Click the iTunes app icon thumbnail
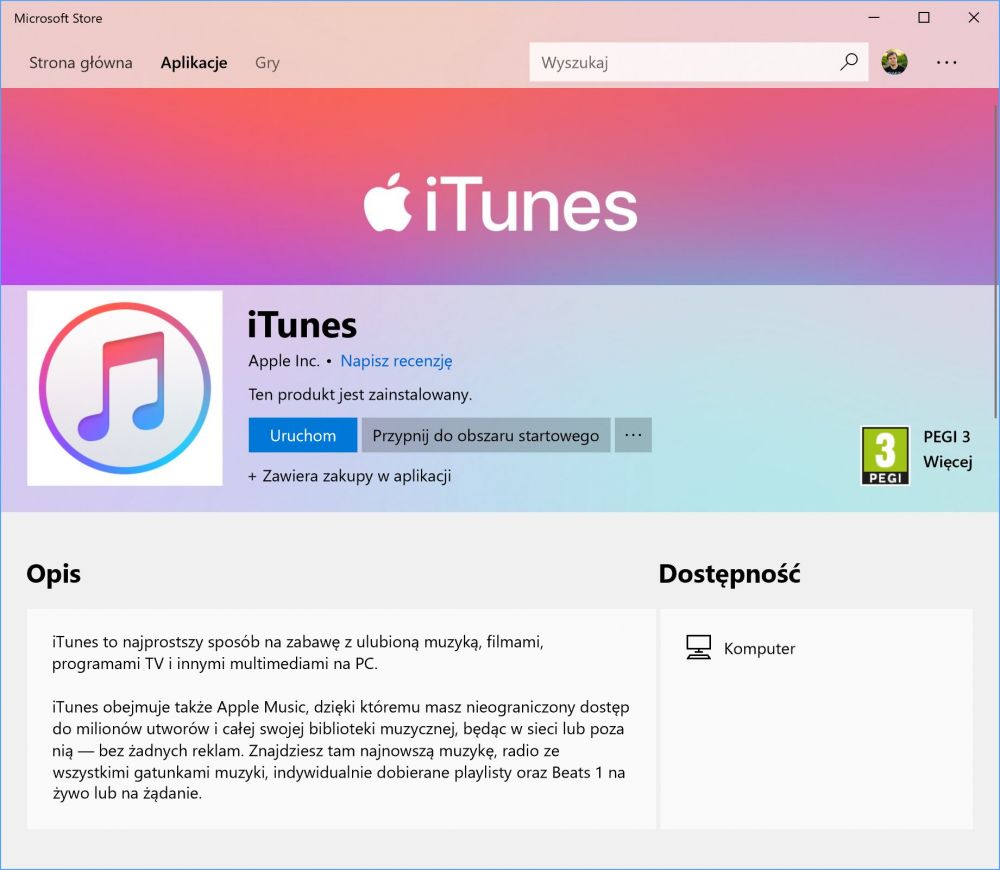This screenshot has height=870, width=1000. 125,388
